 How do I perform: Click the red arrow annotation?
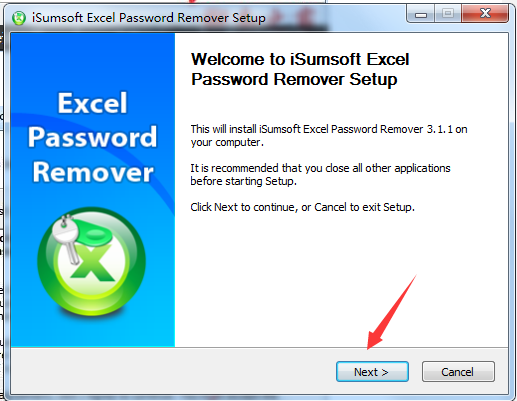pyautogui.click(x=392, y=312)
